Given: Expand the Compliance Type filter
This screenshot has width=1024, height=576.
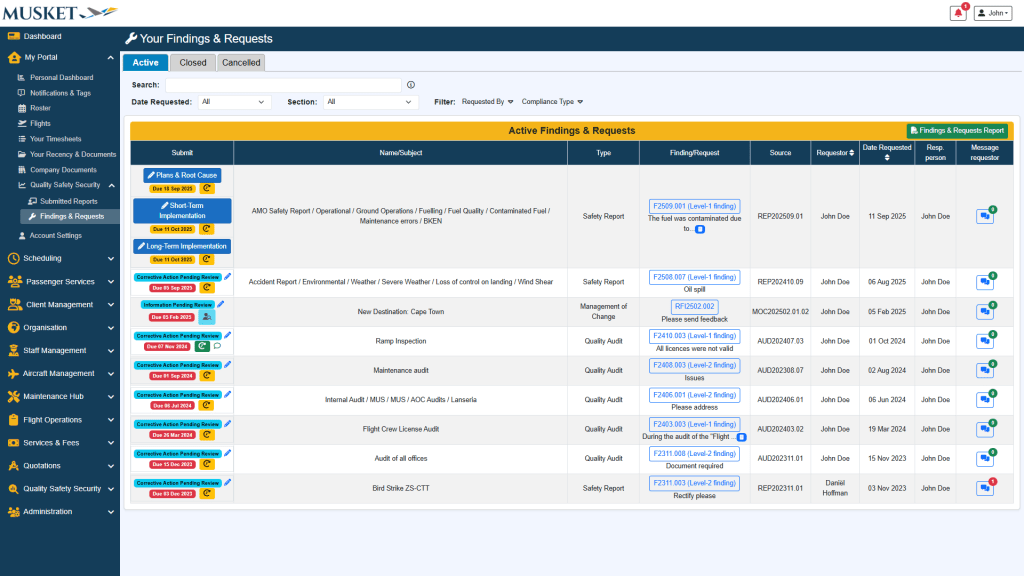Looking at the screenshot, I should point(552,102).
